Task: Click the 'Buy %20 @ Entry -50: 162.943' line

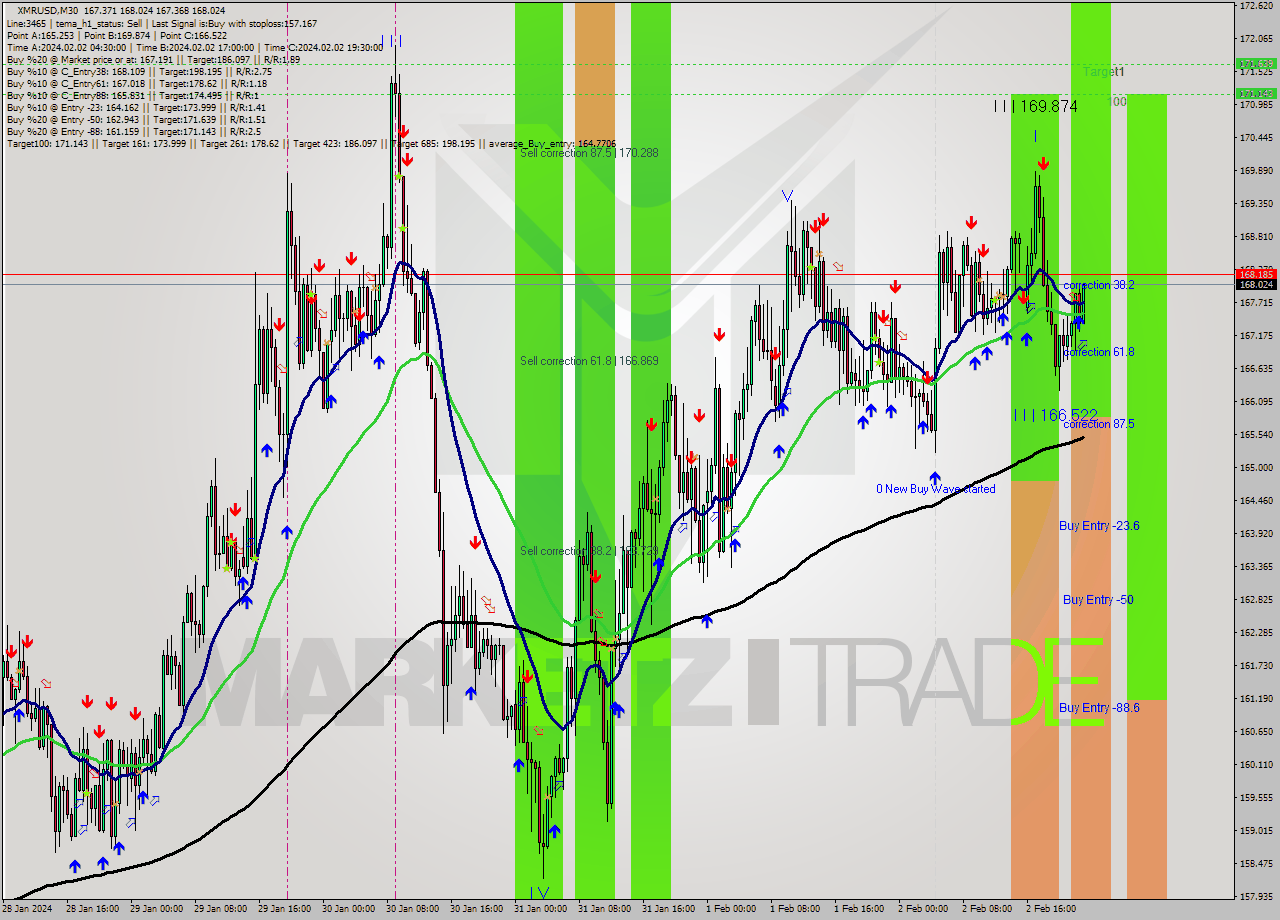Action: pyautogui.click(x=136, y=119)
